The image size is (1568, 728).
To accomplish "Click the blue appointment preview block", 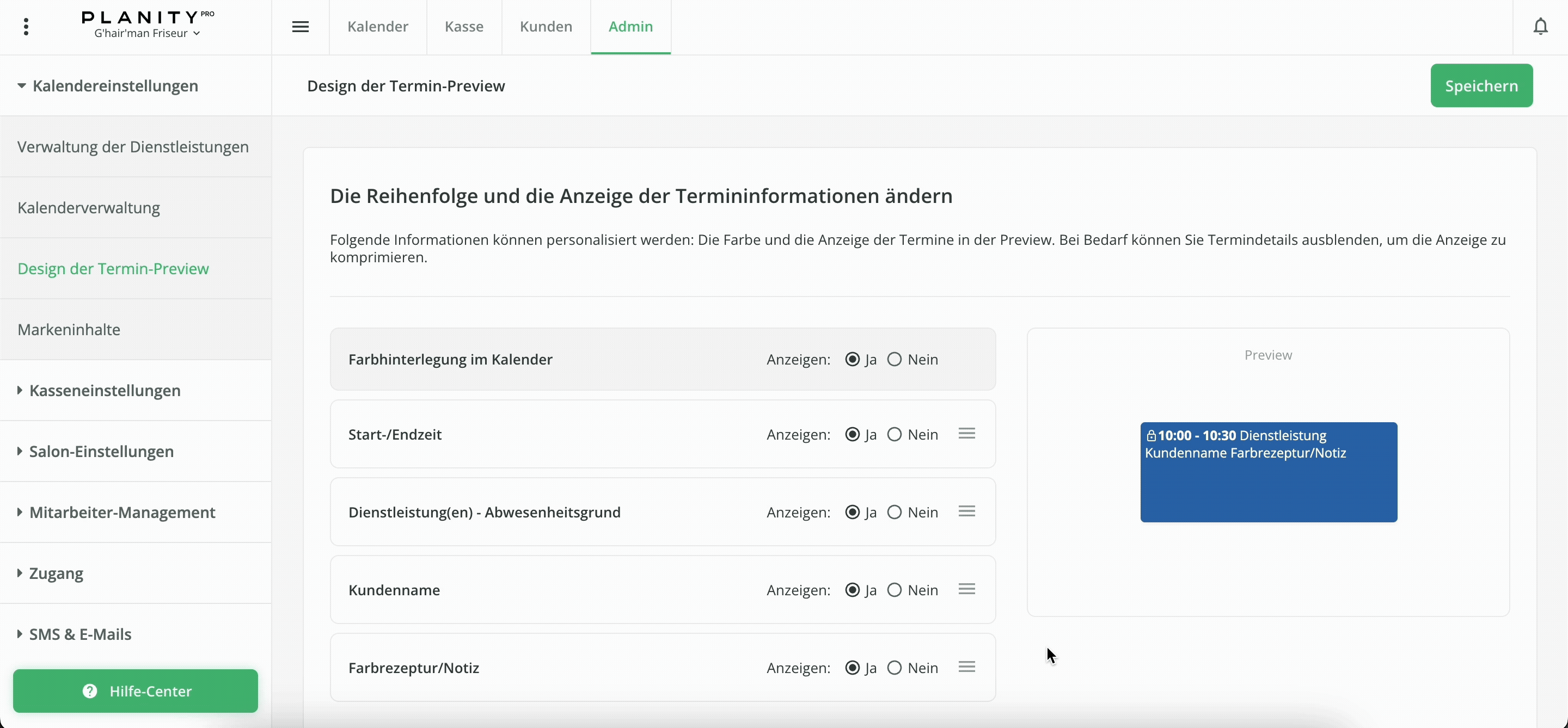I will tap(1269, 486).
